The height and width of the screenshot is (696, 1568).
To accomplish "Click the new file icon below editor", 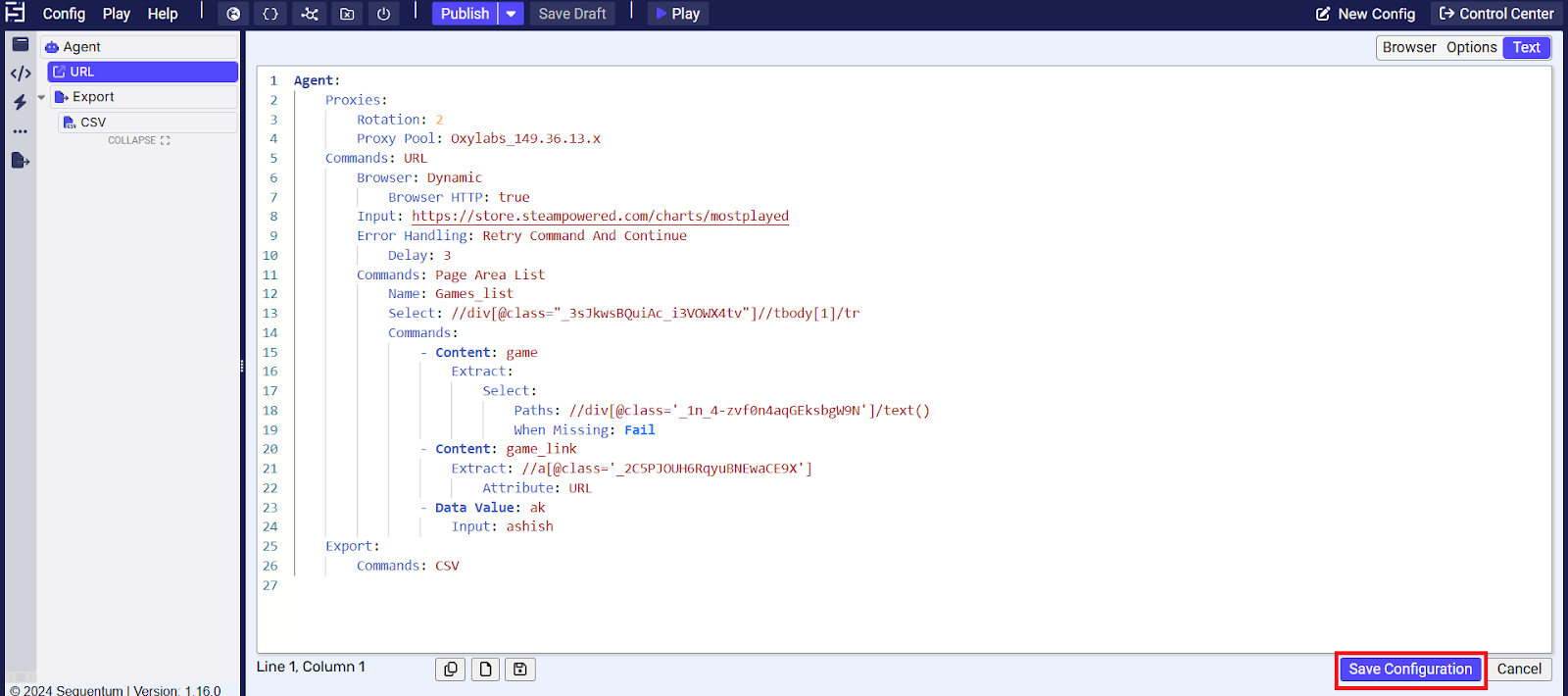I will point(485,670).
